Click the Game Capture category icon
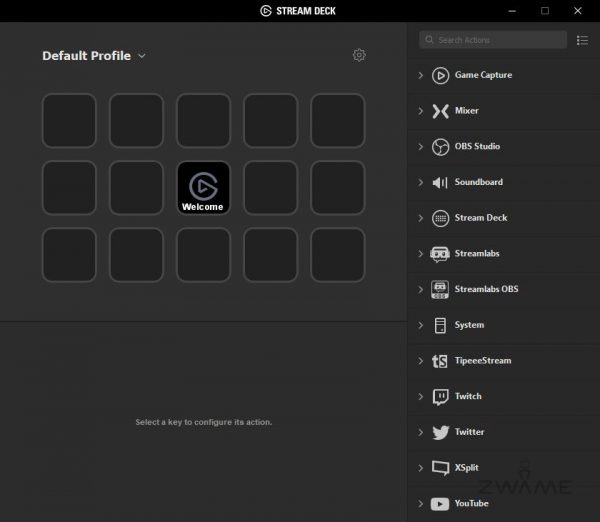Viewport: 600px width, 522px height. [x=440, y=75]
